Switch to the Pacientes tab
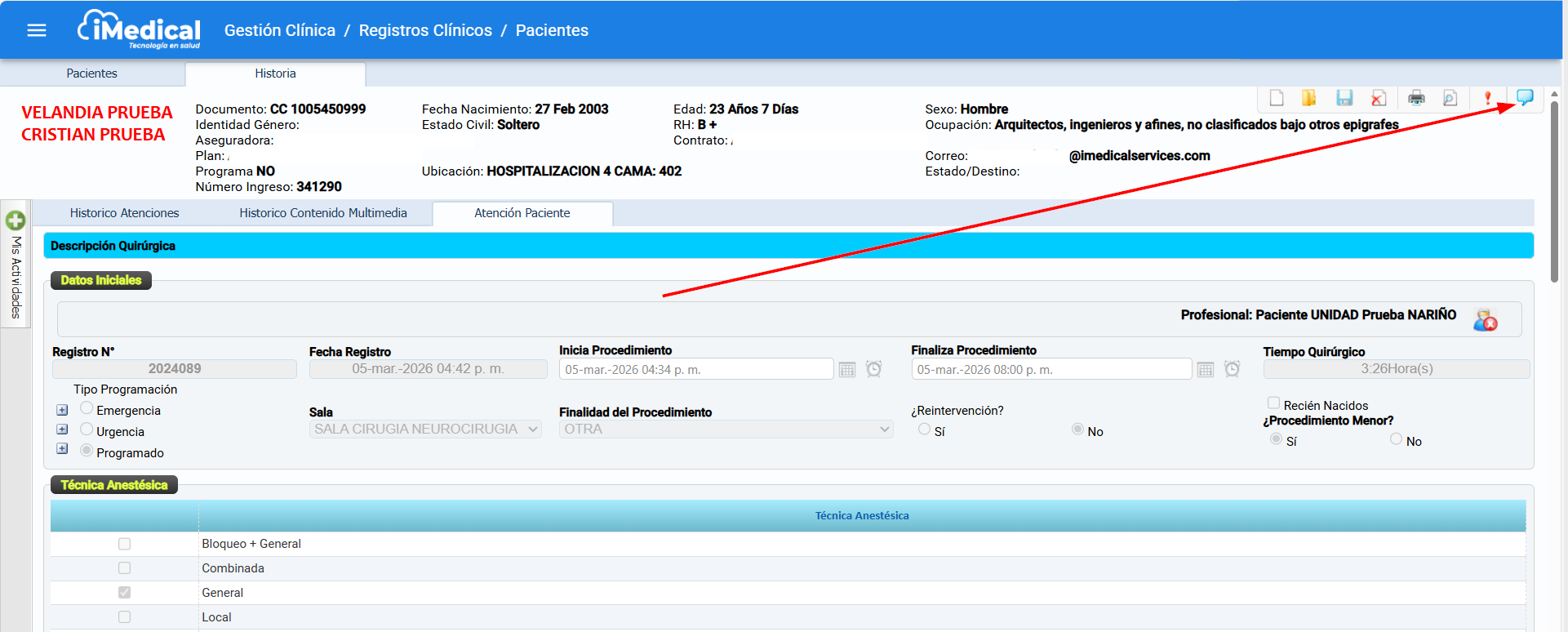Image resolution: width=1568 pixels, height=632 pixels. pos(91,73)
